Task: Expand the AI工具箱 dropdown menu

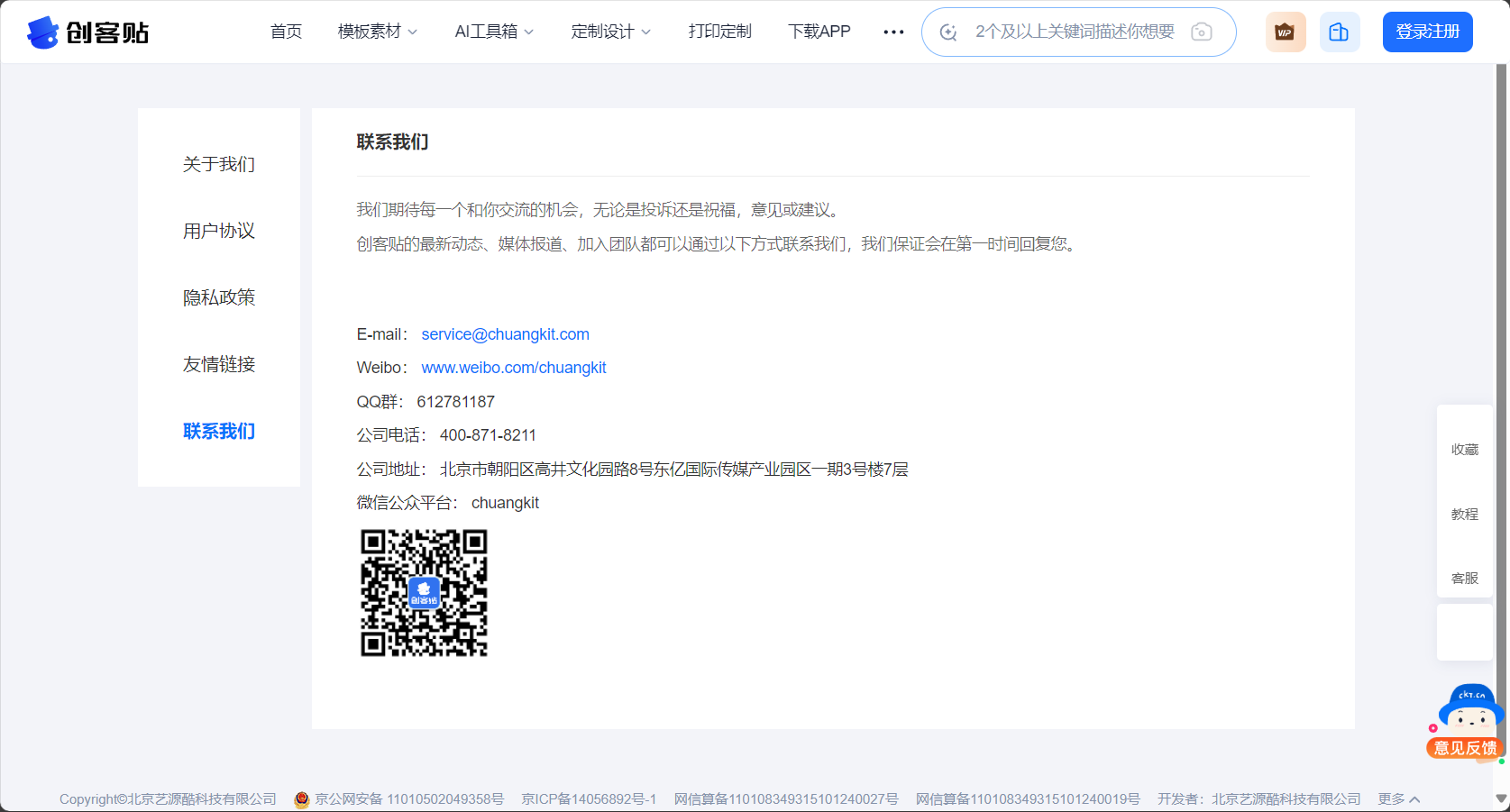Action: click(494, 32)
